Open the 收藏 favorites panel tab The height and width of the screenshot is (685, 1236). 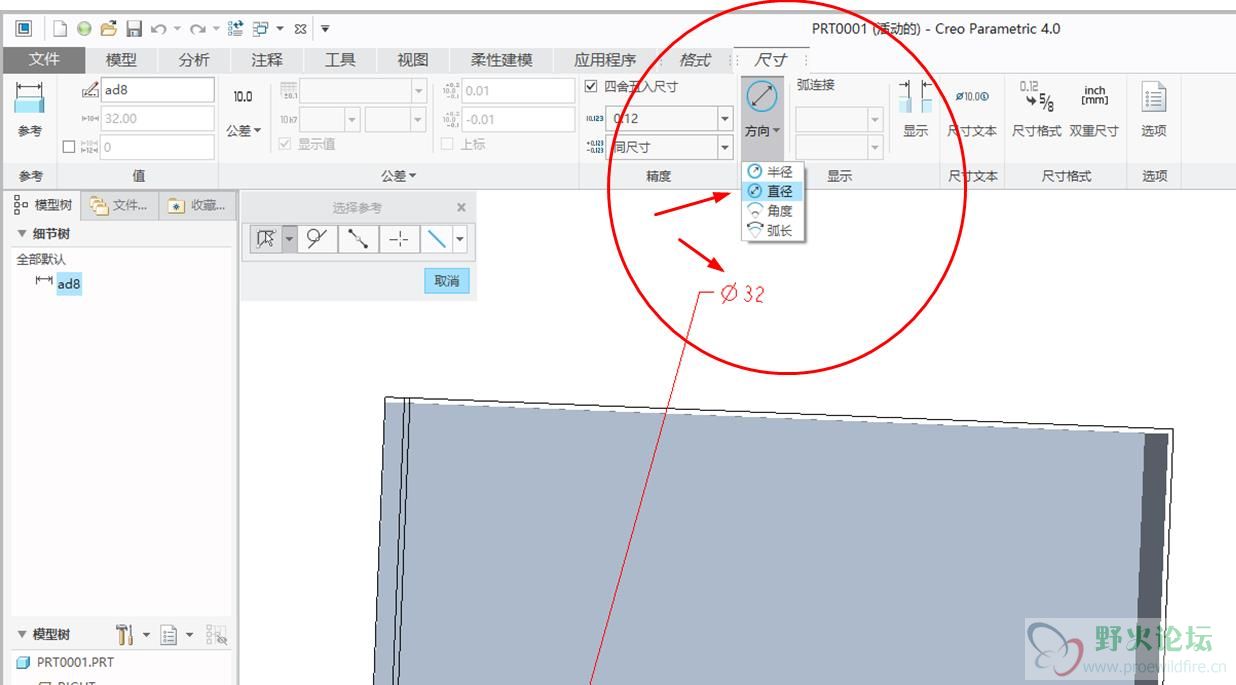(197, 205)
